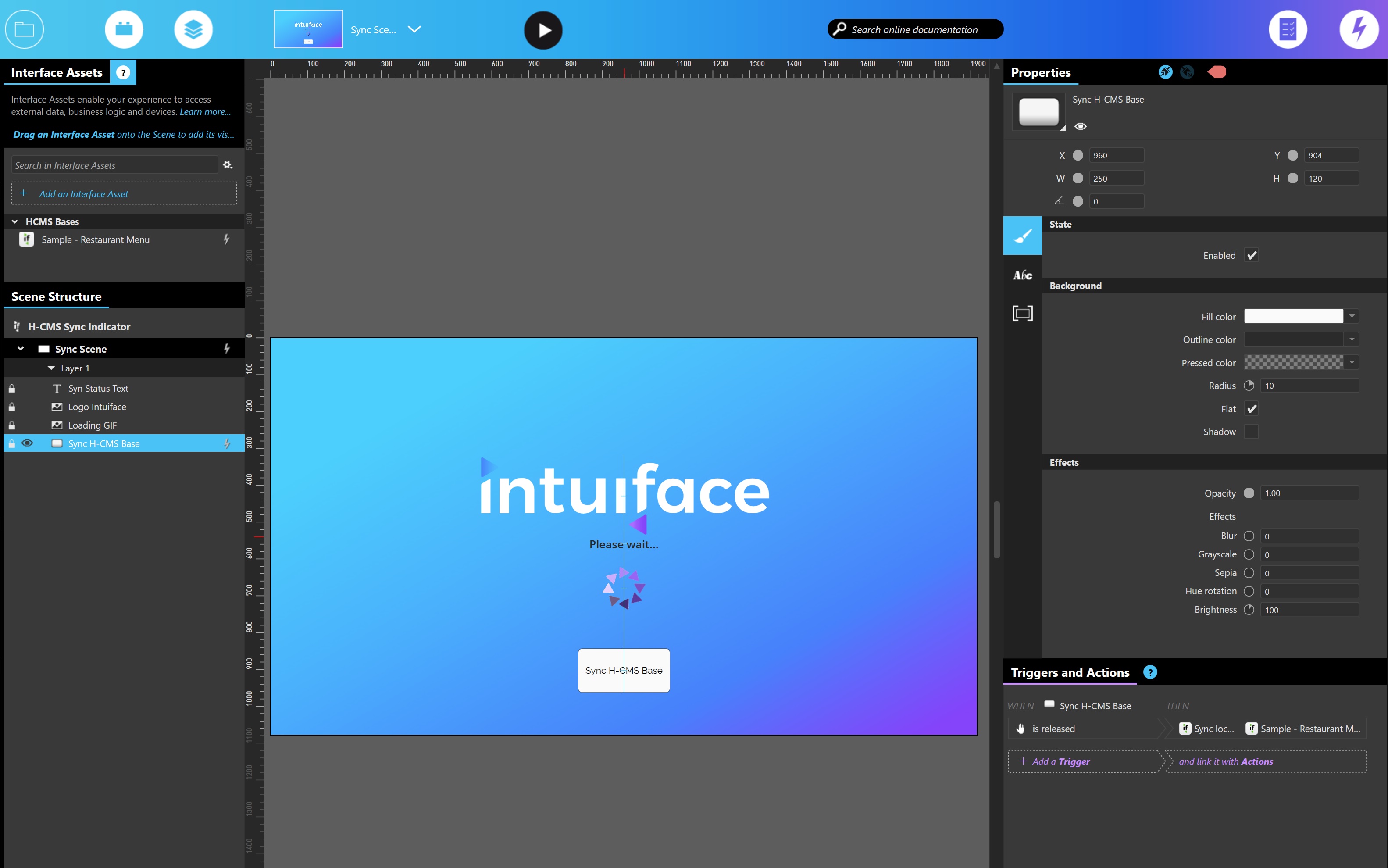1388x868 pixels.
Task: Select the container layout properties tab
Action: coord(1022,314)
